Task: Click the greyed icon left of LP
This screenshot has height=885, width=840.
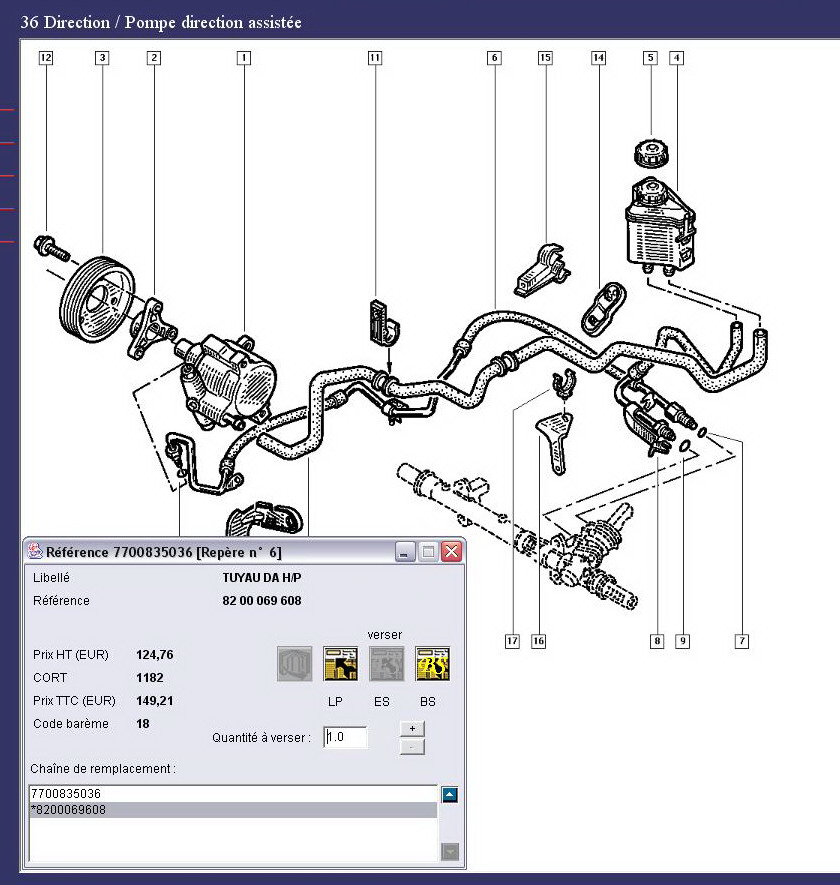Action: (294, 664)
